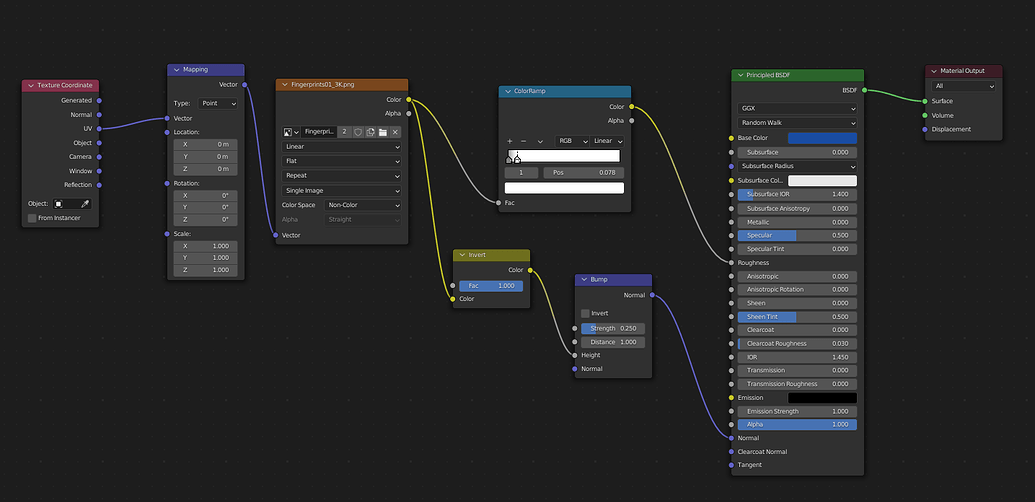Click the black Emission color swatch
Screen dimensions: 1035x502
[x=822, y=398]
